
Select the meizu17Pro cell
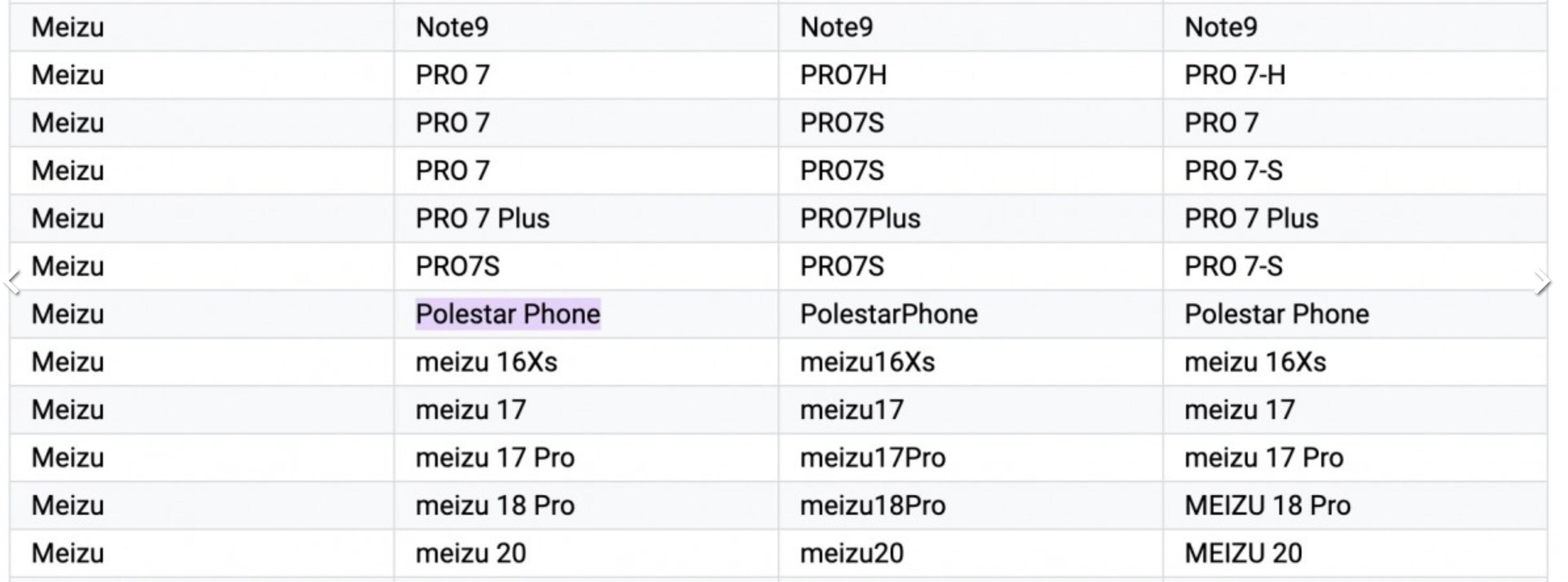click(872, 458)
